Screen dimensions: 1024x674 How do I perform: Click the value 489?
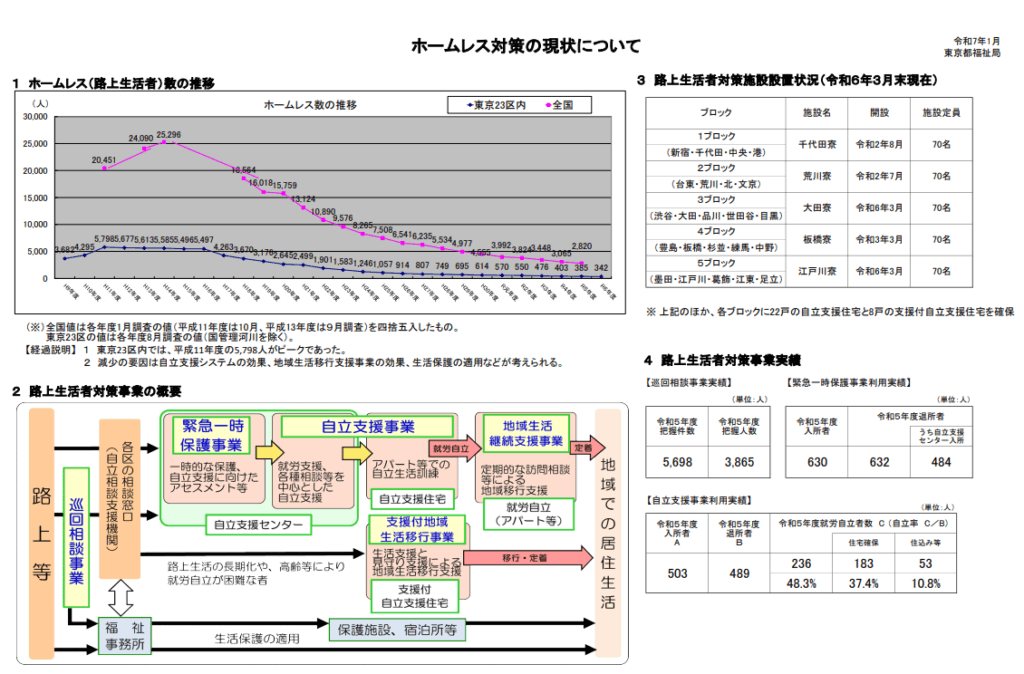pyautogui.click(x=739, y=573)
